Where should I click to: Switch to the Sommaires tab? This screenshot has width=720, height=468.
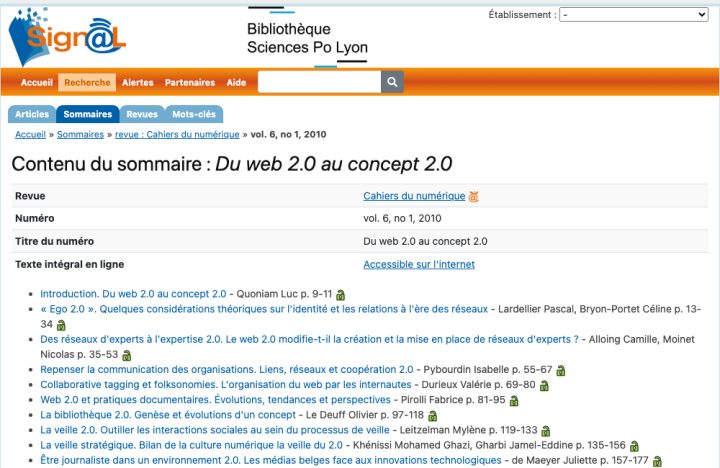coord(88,114)
